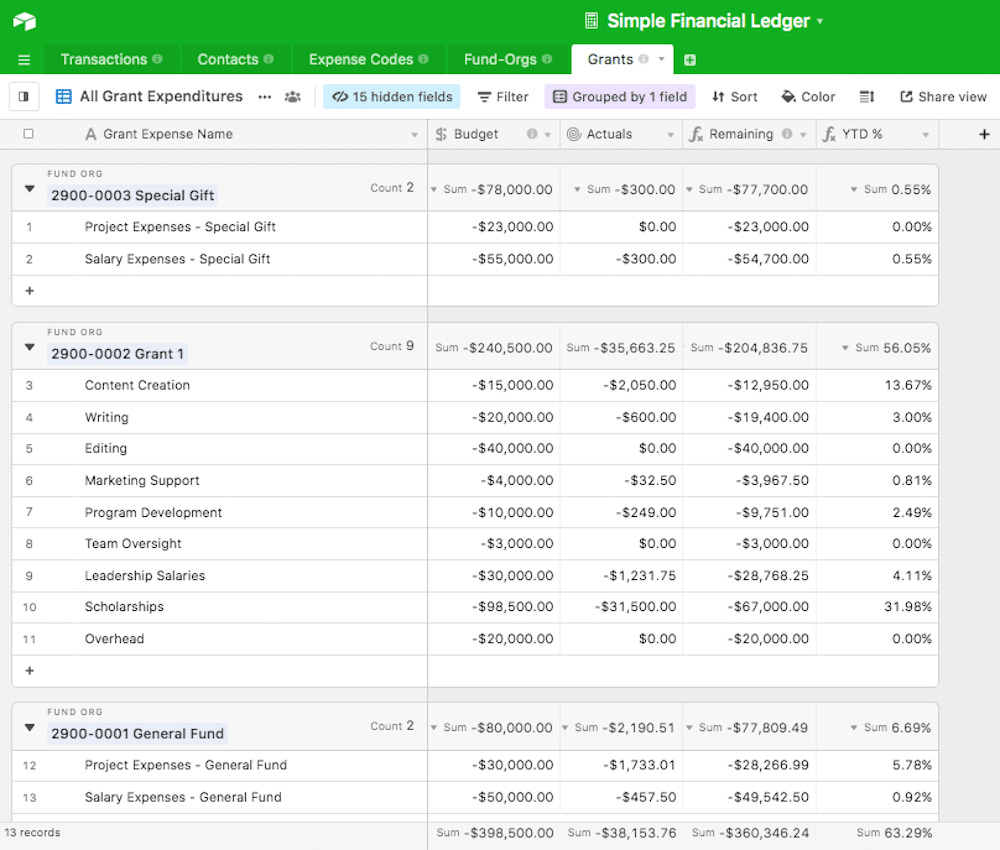Open the hamburger tables list menu

pyautogui.click(x=24, y=60)
